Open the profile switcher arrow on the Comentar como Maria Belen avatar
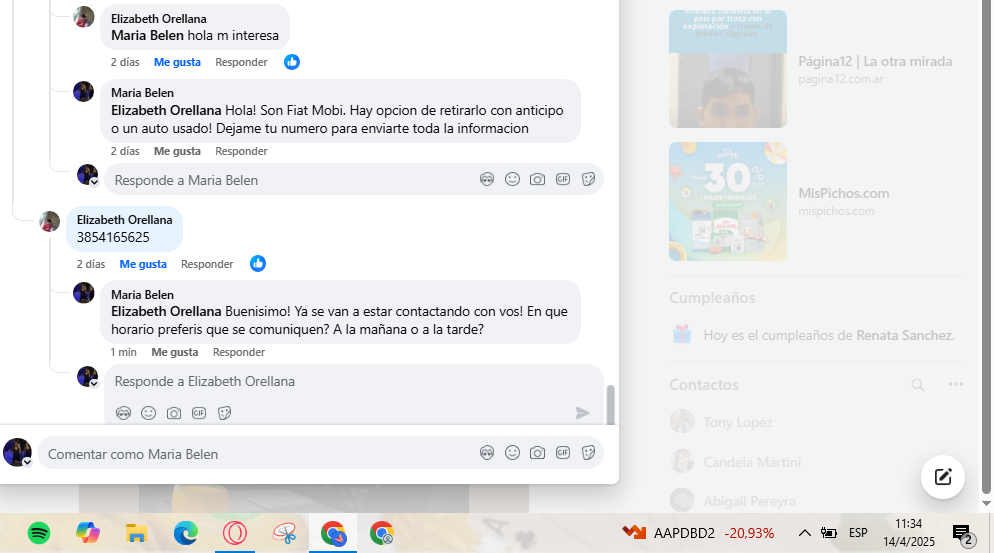Screen dimensions: 994x553 click(27, 462)
